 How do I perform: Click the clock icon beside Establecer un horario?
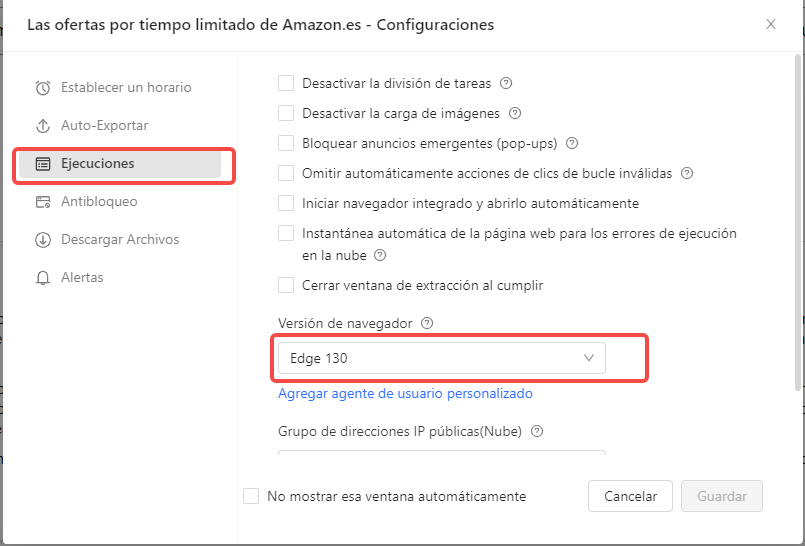pyautogui.click(x=43, y=88)
